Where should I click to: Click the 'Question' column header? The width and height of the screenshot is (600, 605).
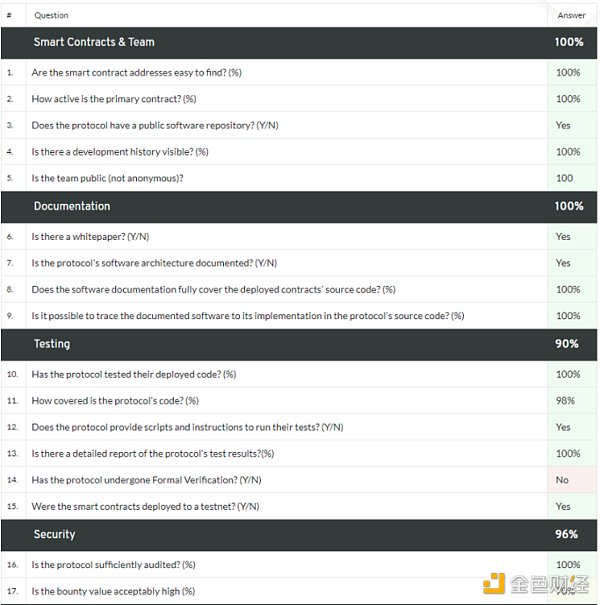pyautogui.click(x=52, y=15)
